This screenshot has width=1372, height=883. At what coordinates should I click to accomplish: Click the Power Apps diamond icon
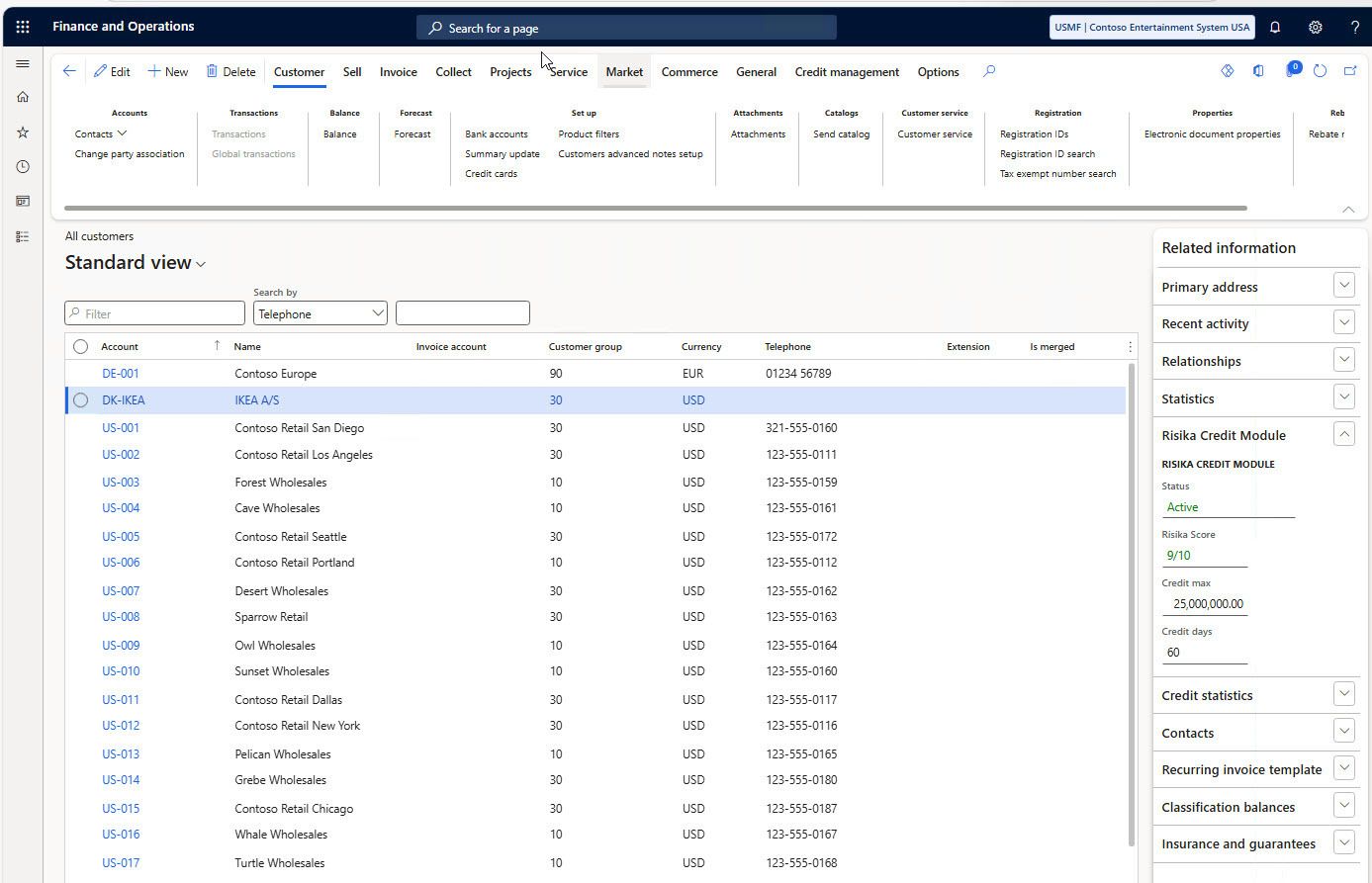(x=1228, y=71)
